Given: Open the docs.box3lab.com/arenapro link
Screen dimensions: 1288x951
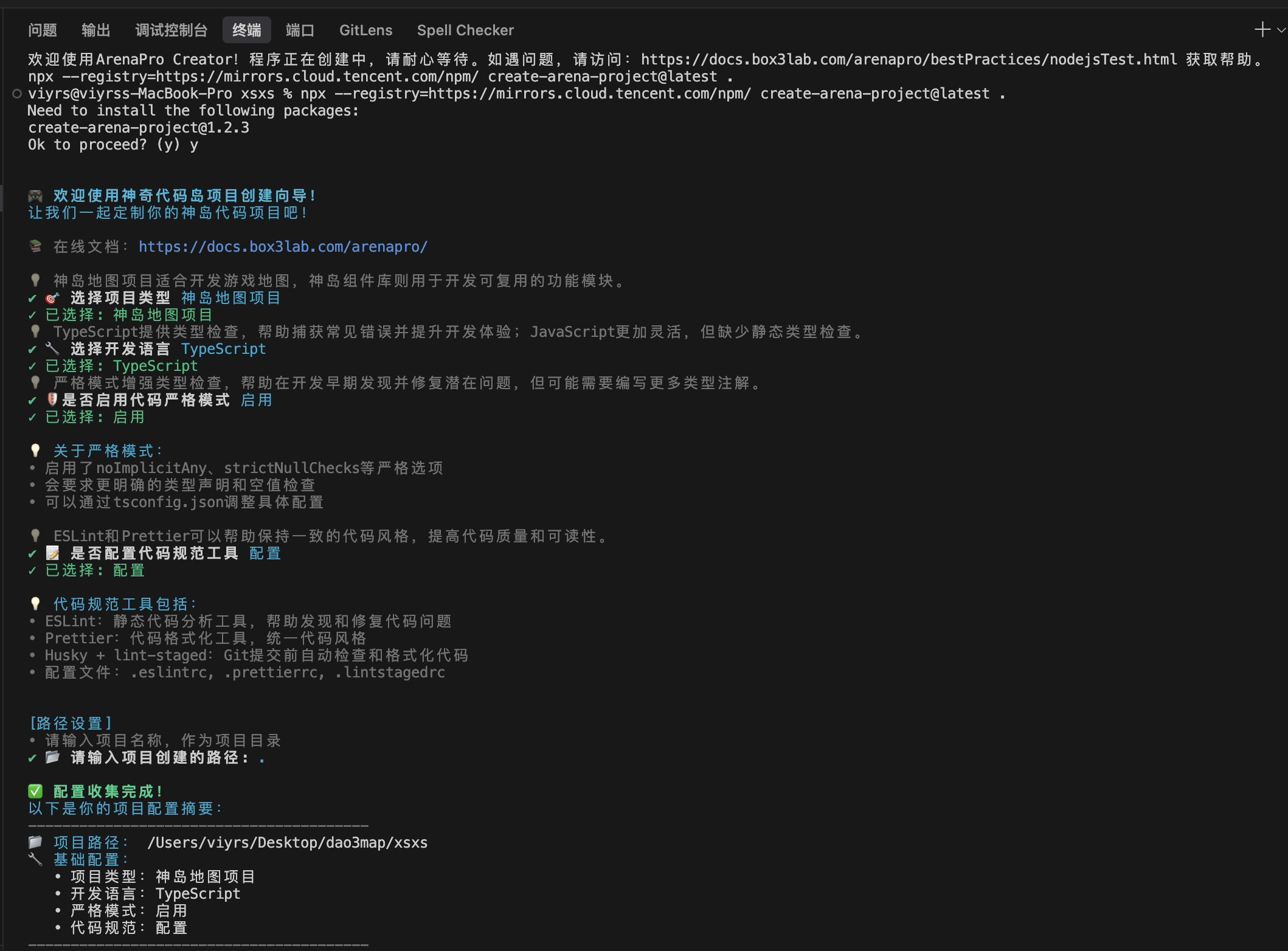Looking at the screenshot, I should (x=283, y=247).
